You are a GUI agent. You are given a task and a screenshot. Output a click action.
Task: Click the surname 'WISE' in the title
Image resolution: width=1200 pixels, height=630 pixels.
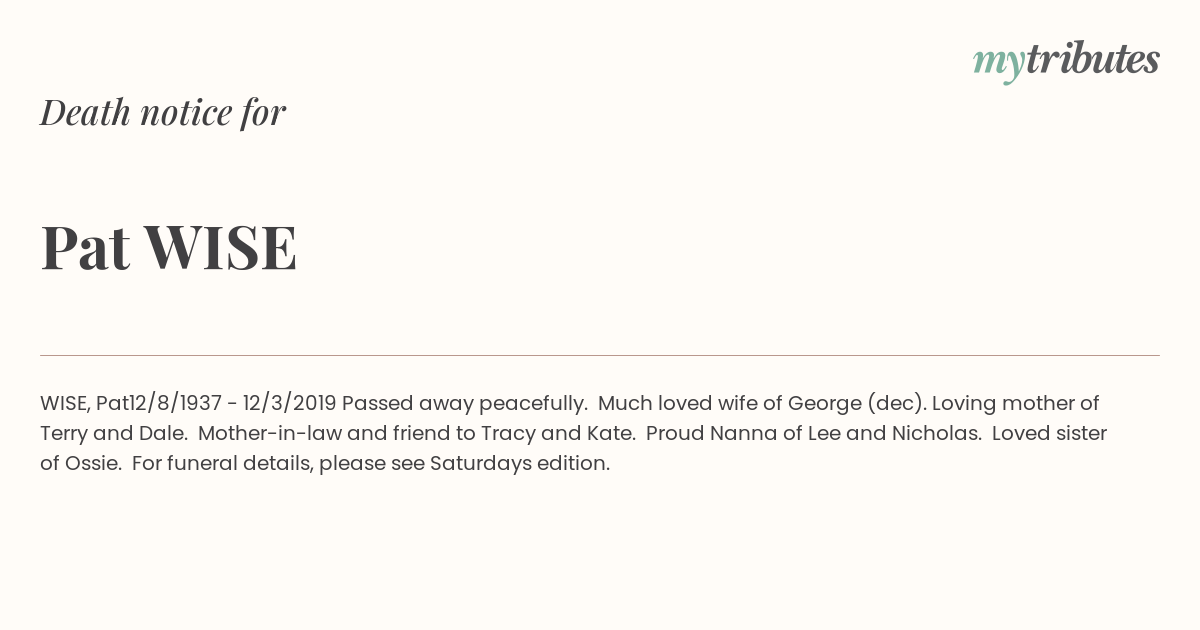(x=221, y=247)
